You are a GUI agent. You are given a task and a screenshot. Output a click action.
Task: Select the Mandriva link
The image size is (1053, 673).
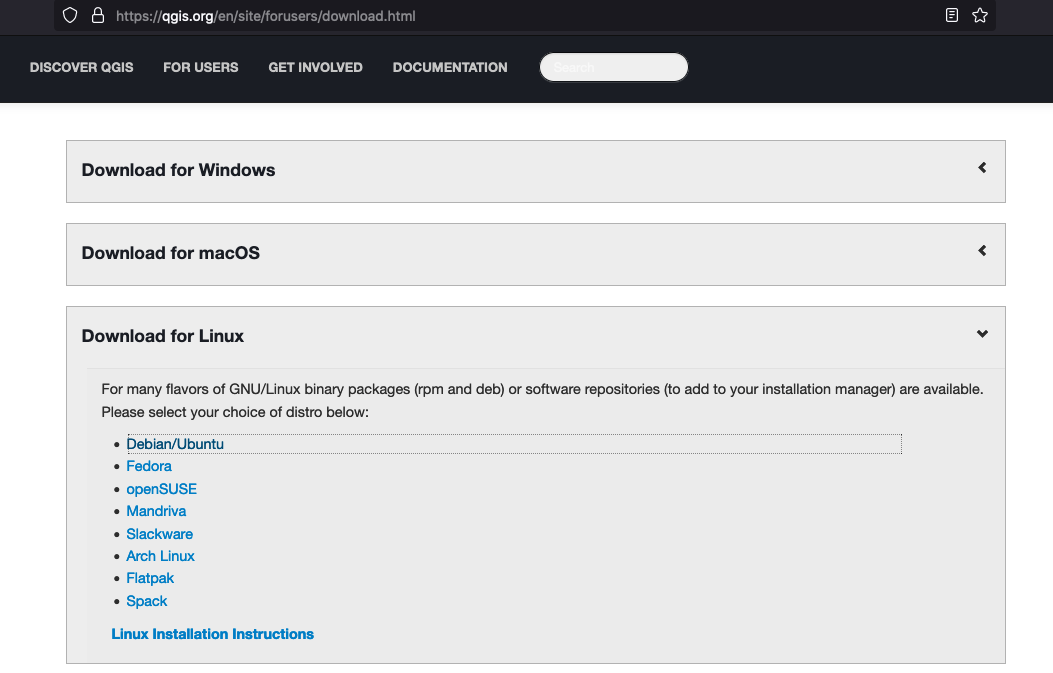pyautogui.click(x=156, y=511)
